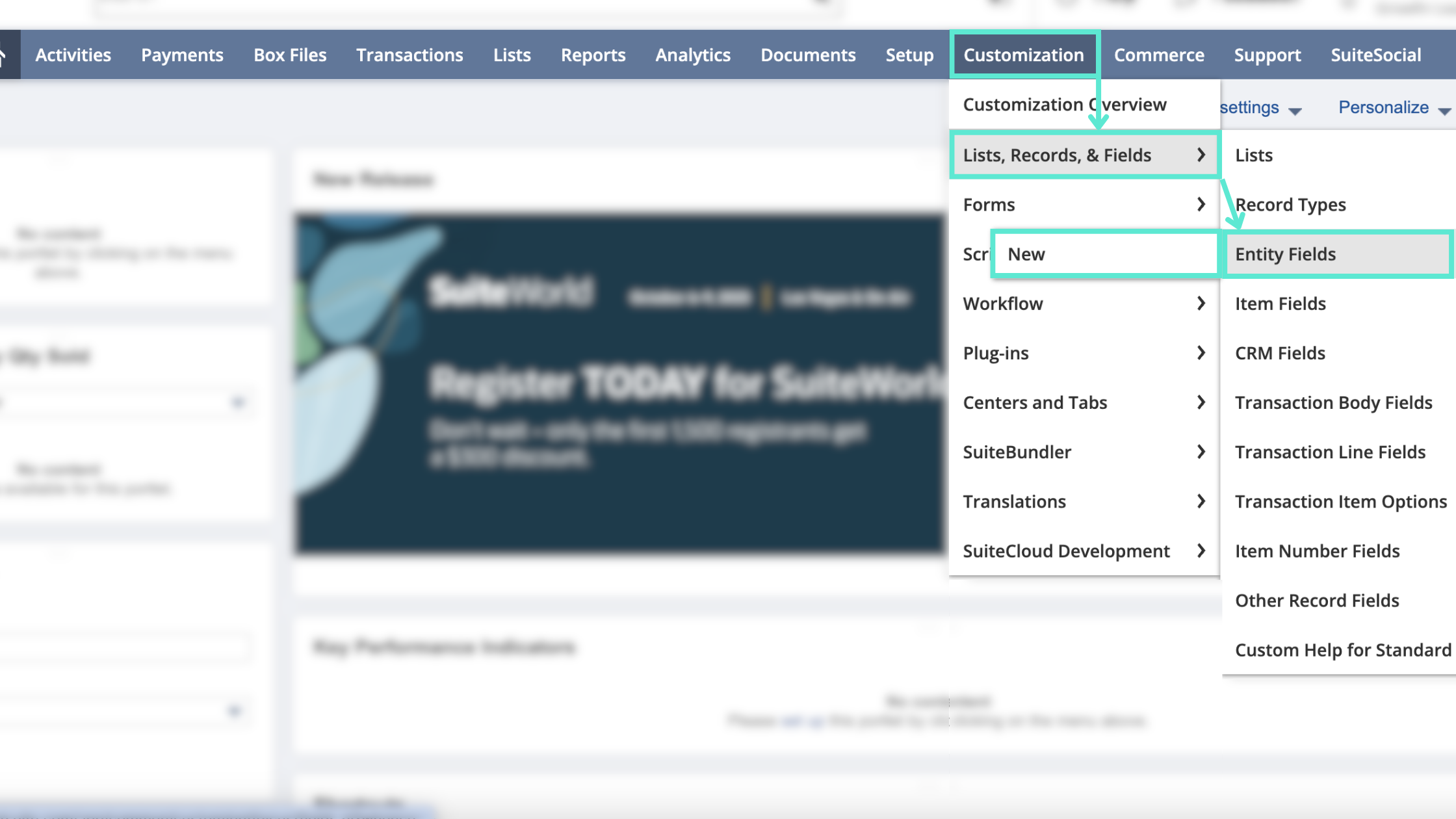Select Item Fields in submenu
The width and height of the screenshot is (1456, 819).
click(1338, 304)
